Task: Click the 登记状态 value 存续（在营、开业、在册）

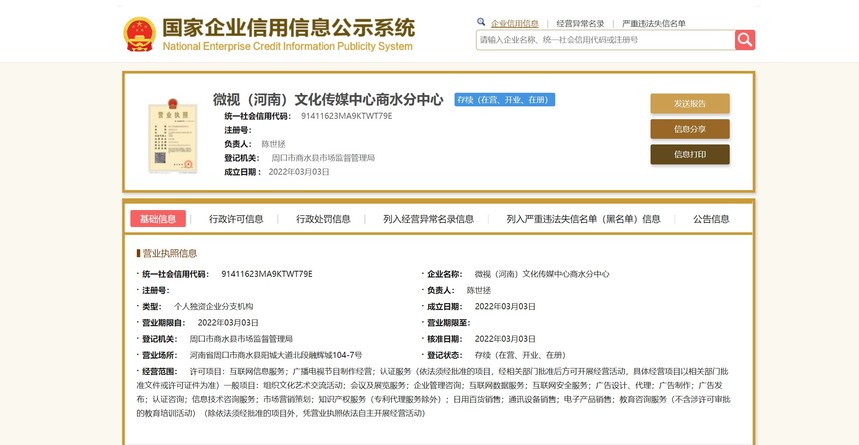Action: pyautogui.click(x=520, y=355)
